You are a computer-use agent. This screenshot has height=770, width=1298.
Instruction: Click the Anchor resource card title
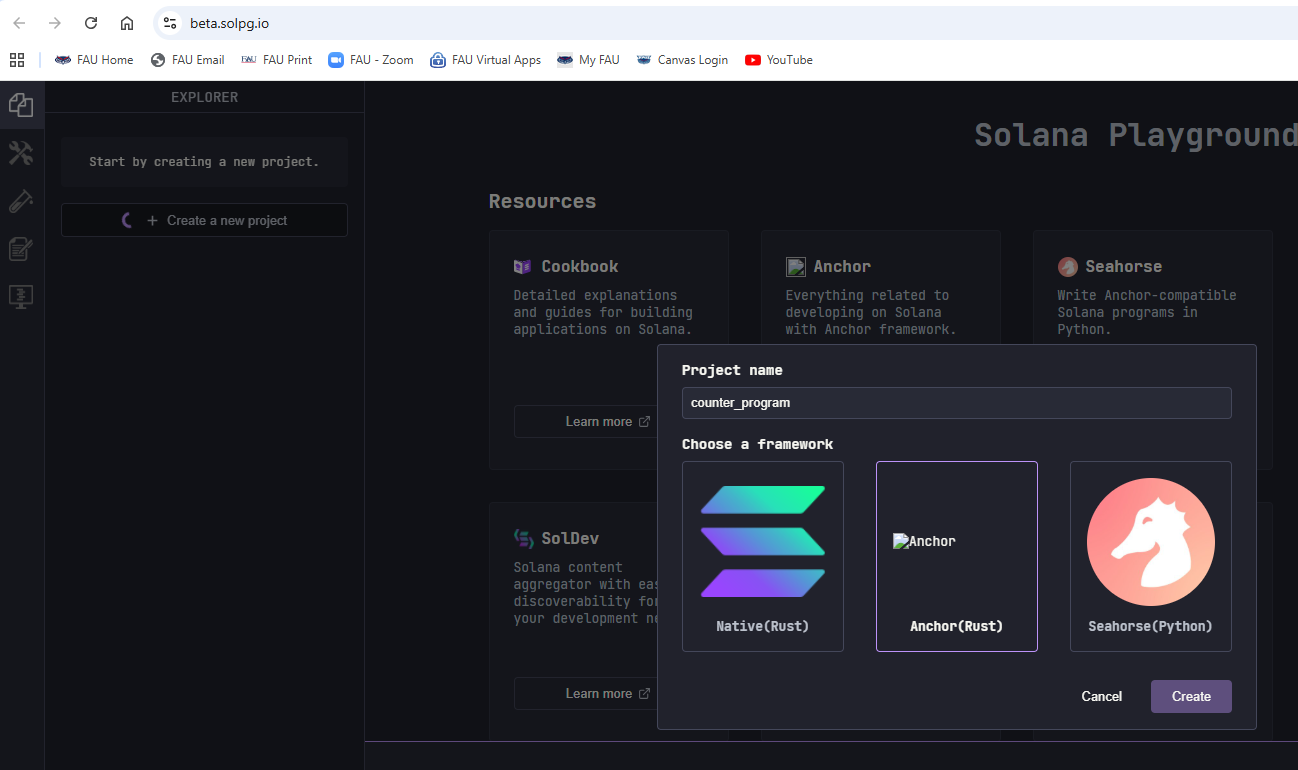click(x=842, y=267)
